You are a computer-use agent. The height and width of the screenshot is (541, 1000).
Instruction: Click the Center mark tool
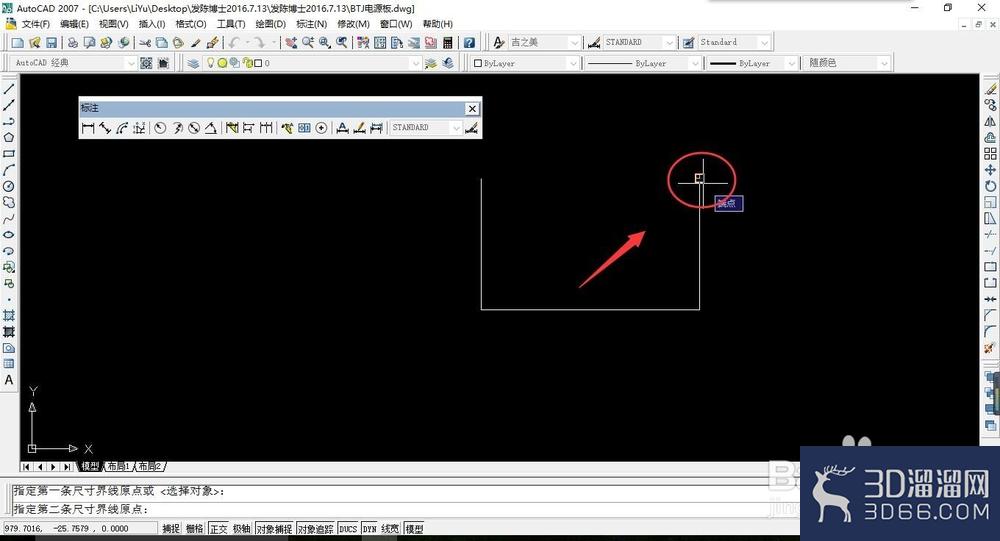[321, 128]
